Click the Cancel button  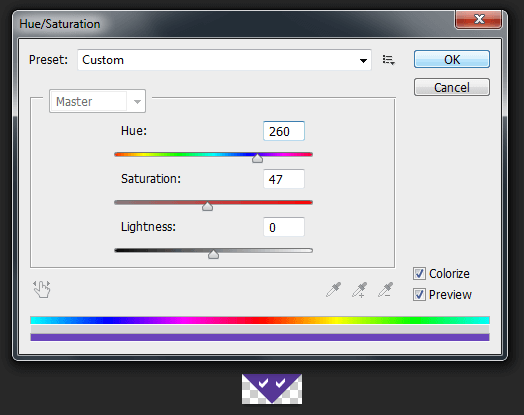(452, 88)
